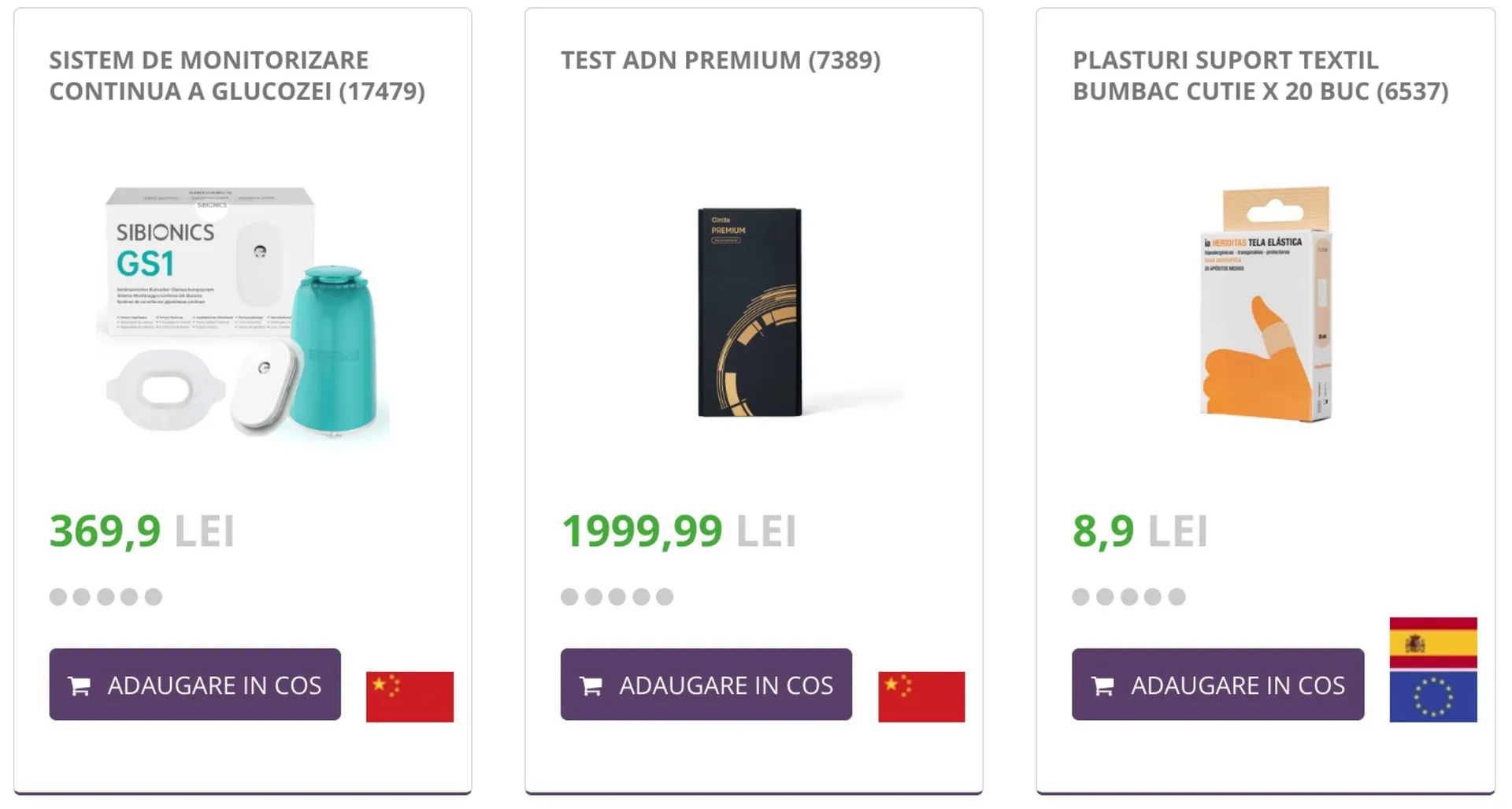
Task: Rate plasturi textile product three stars
Action: pos(1129,596)
